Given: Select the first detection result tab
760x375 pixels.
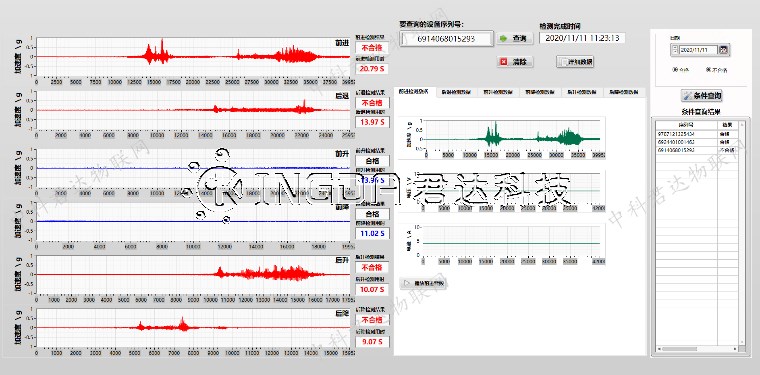Looking at the screenshot, I should (x=414, y=91).
